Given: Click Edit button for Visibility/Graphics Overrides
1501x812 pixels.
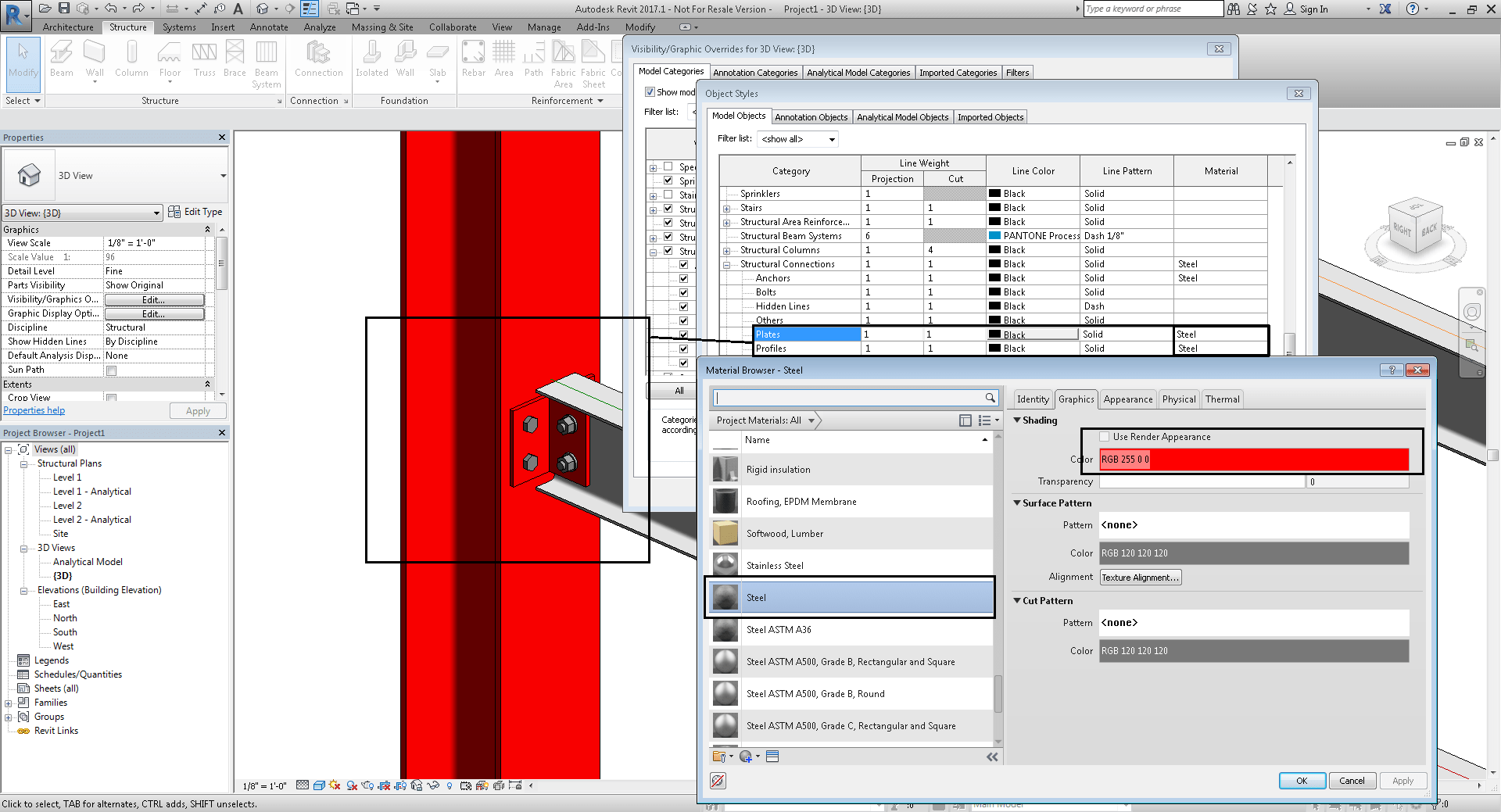Looking at the screenshot, I should point(154,300).
